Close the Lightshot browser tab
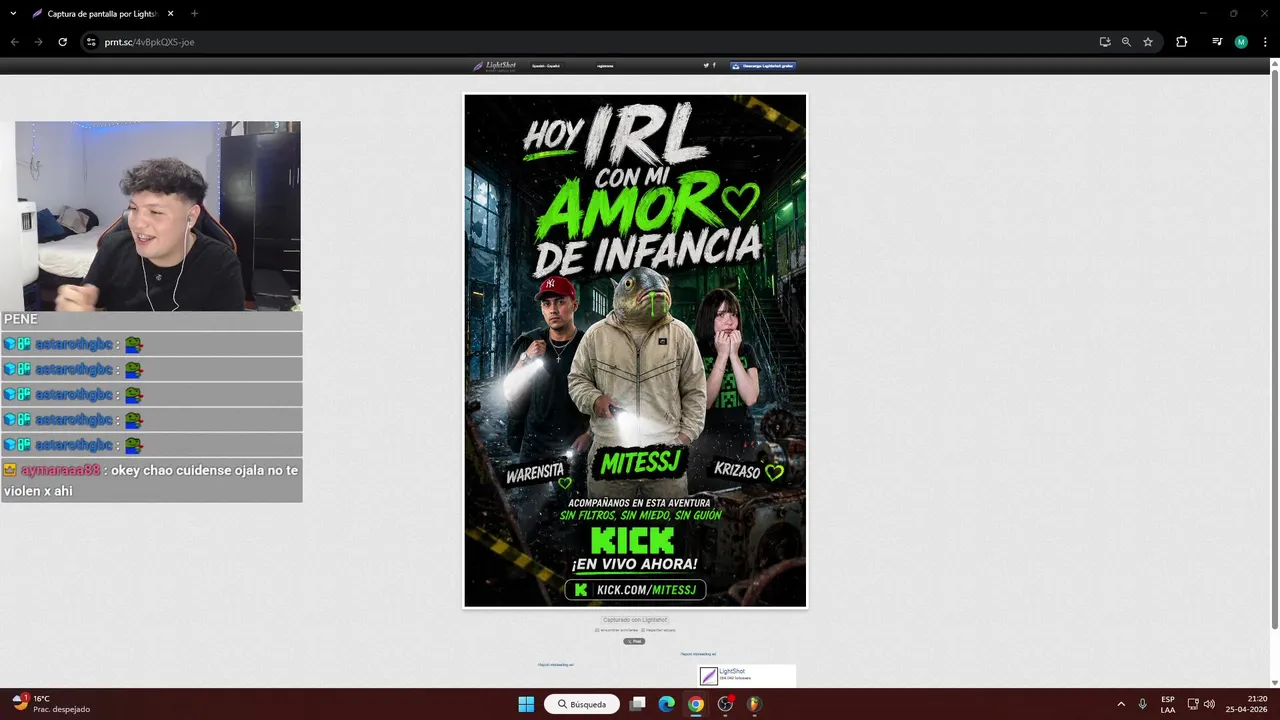The width and height of the screenshot is (1280, 720). [170, 14]
